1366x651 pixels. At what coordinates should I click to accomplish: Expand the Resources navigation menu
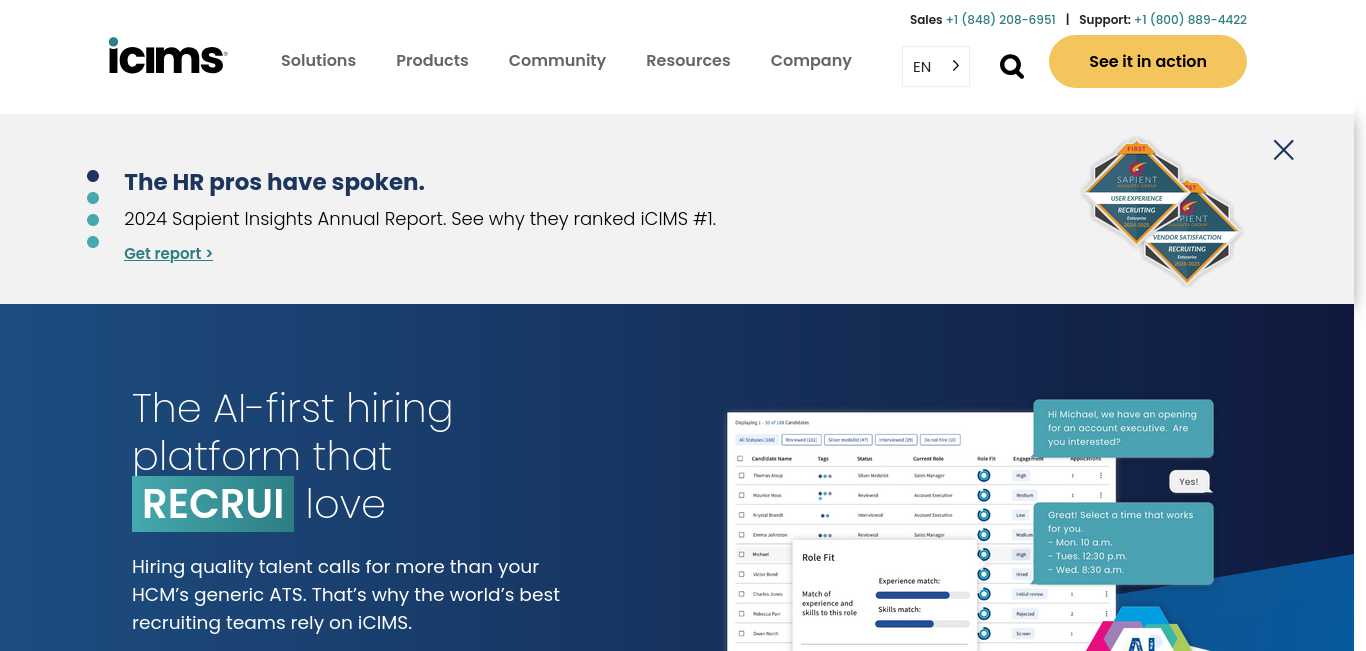688,60
